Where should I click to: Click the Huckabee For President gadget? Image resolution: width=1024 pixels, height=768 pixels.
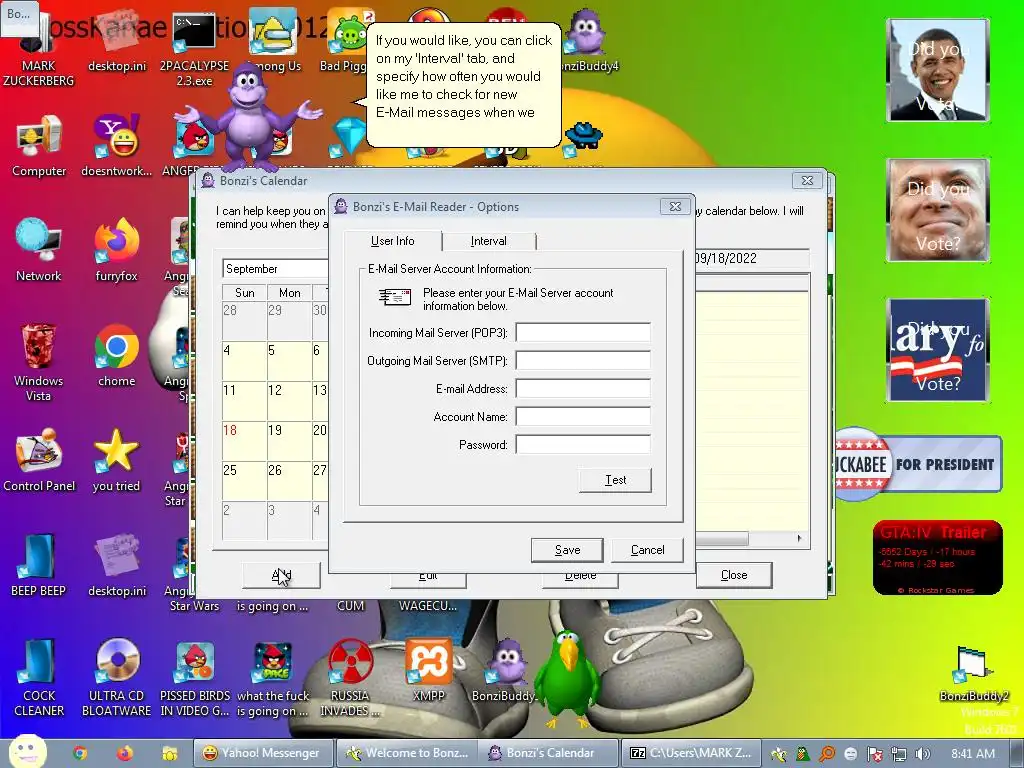coord(918,464)
